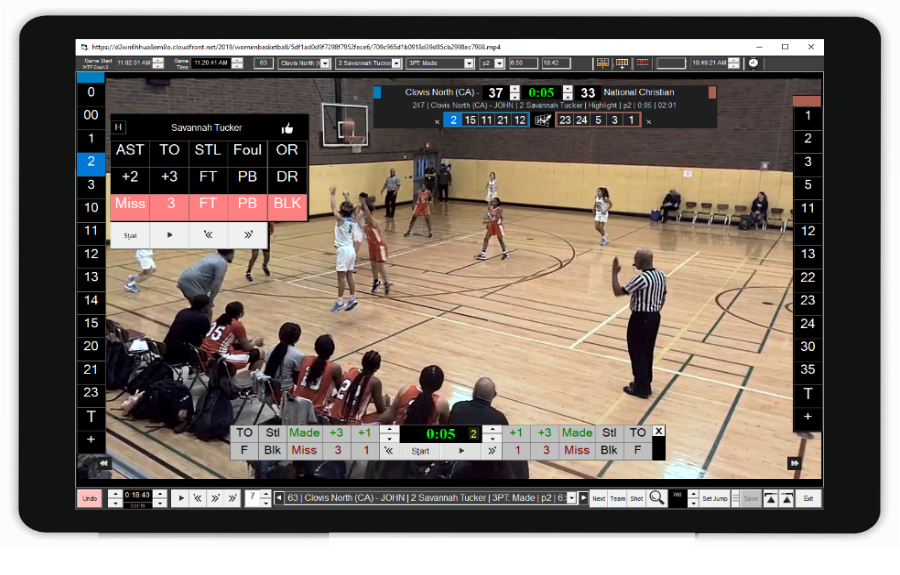Image resolution: width=900 pixels, height=575 pixels.
Task: Open the 2 Savannah Tucker player dropdown
Action: coord(396,63)
